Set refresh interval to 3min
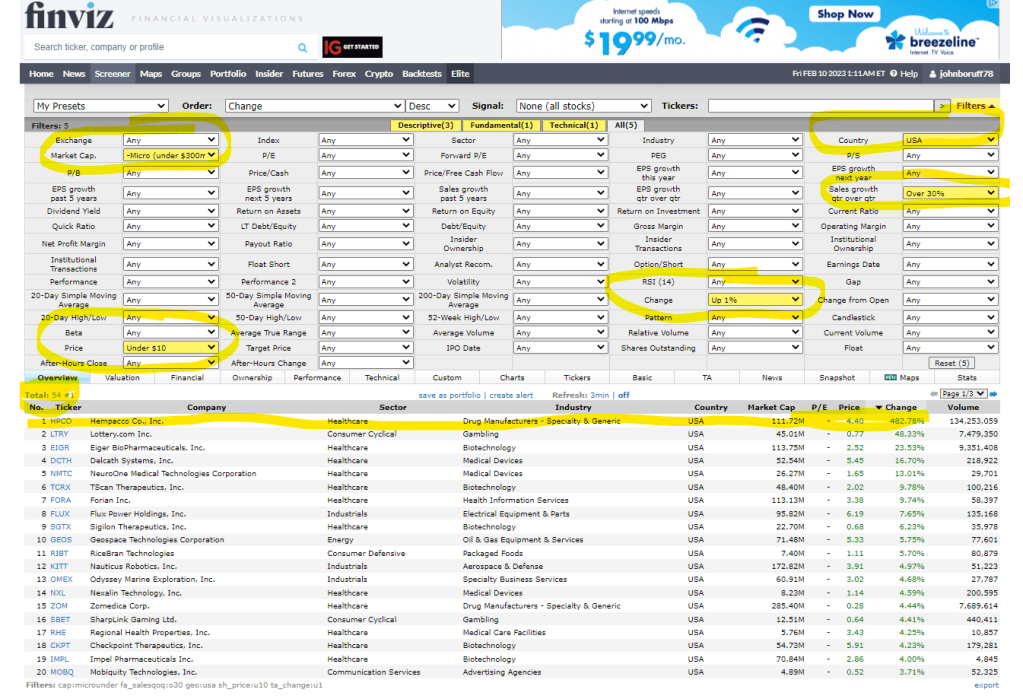 (599, 395)
